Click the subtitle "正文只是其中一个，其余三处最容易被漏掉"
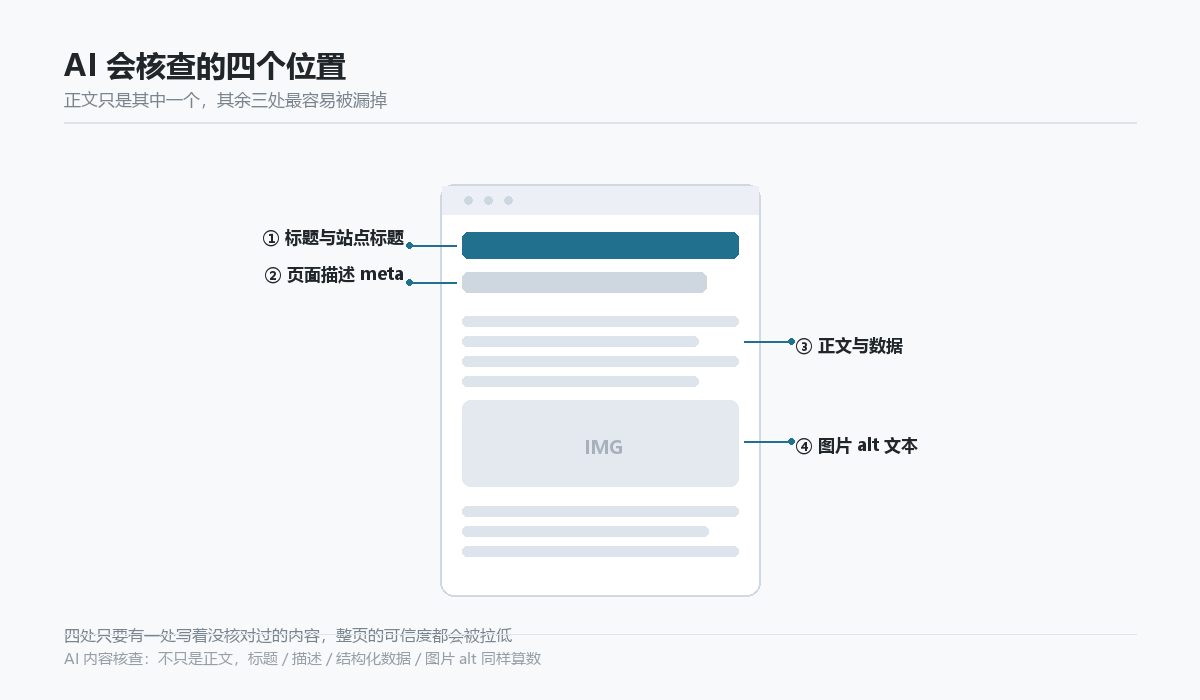 (225, 100)
